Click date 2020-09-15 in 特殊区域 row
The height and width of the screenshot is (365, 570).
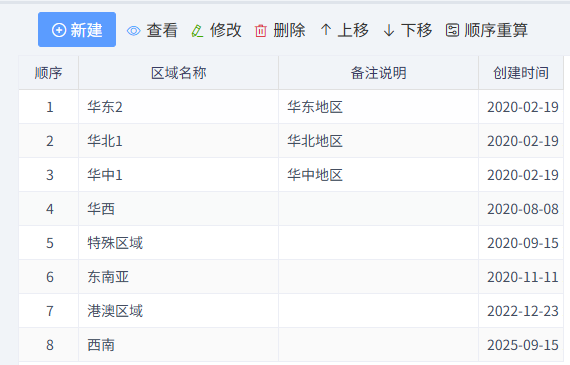523,243
